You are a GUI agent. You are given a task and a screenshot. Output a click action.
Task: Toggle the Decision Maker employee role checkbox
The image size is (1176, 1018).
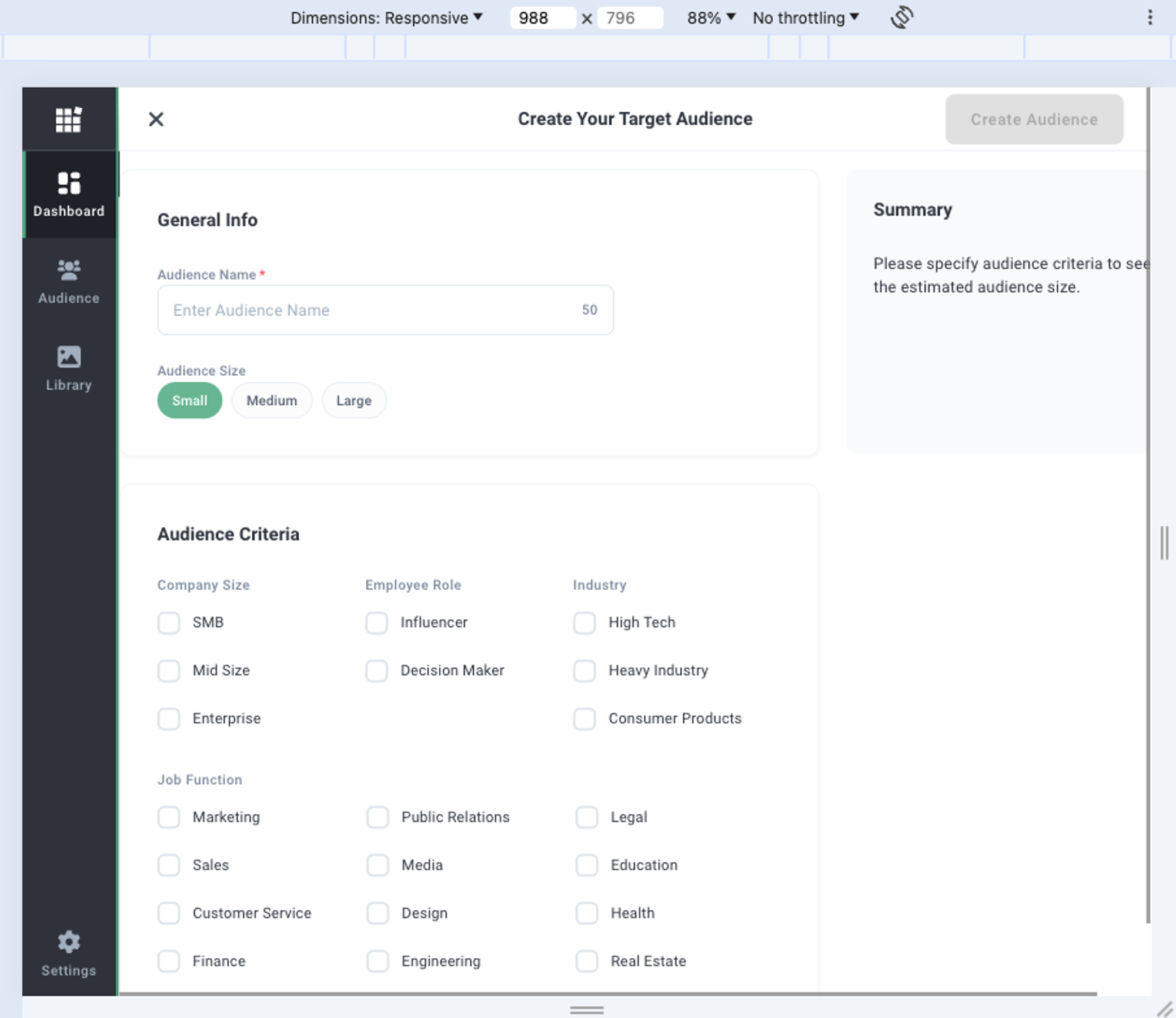(x=377, y=670)
